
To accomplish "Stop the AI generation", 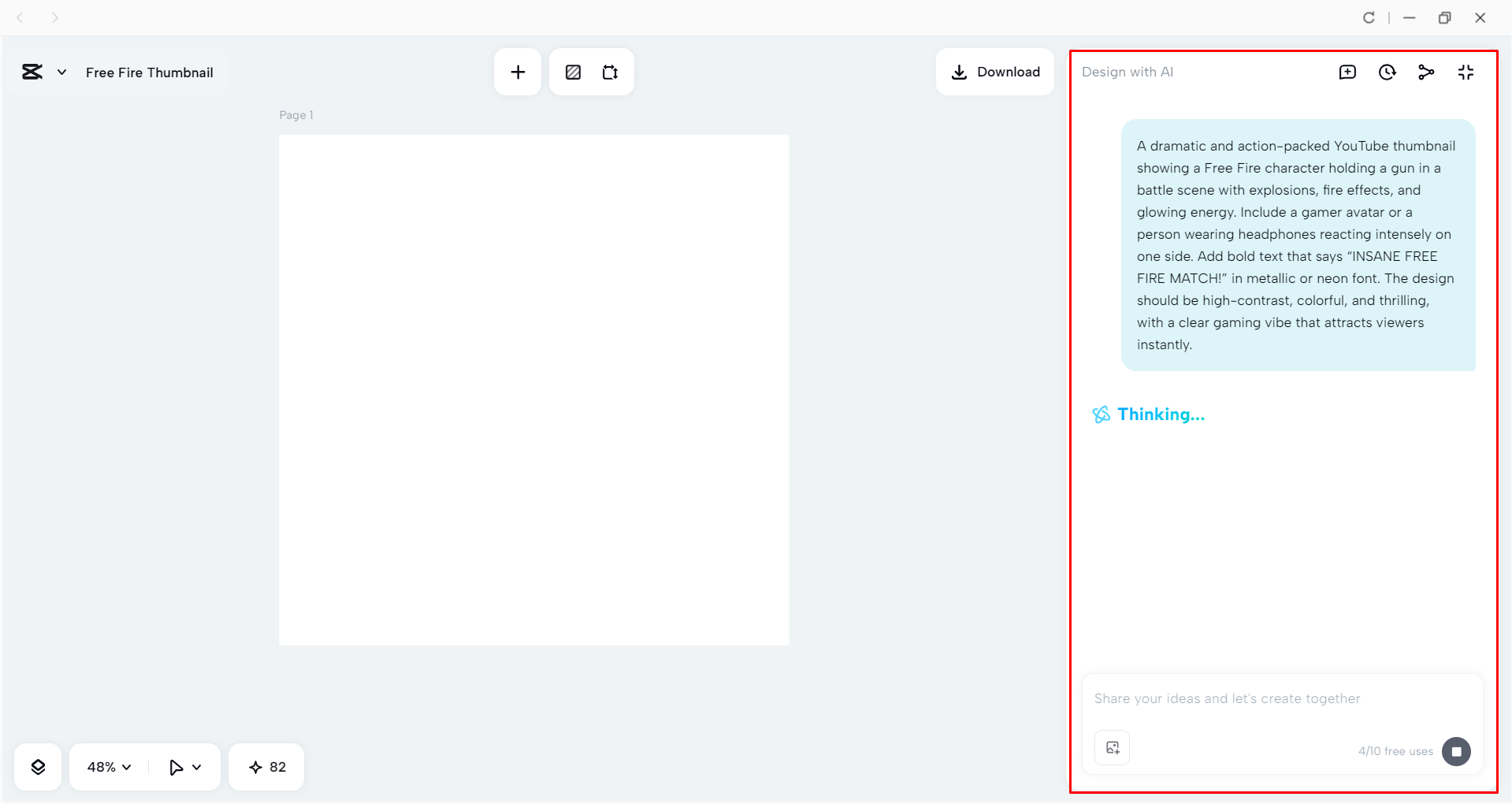I will click(x=1456, y=751).
